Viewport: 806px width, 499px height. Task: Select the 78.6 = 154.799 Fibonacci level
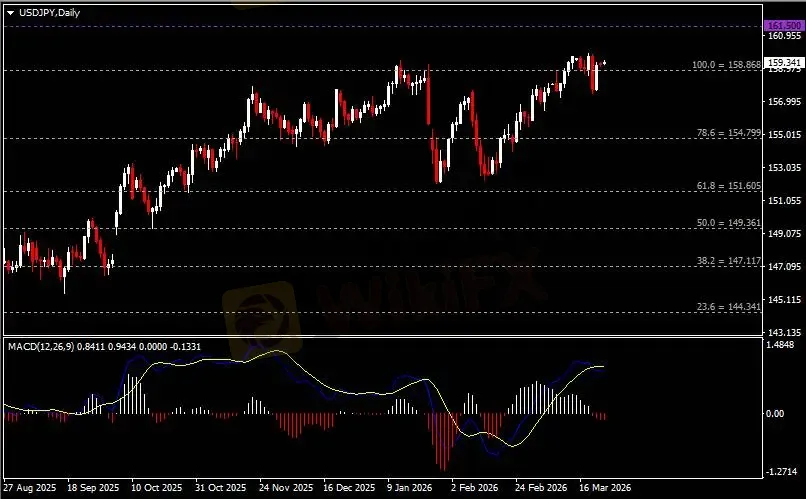728,133
